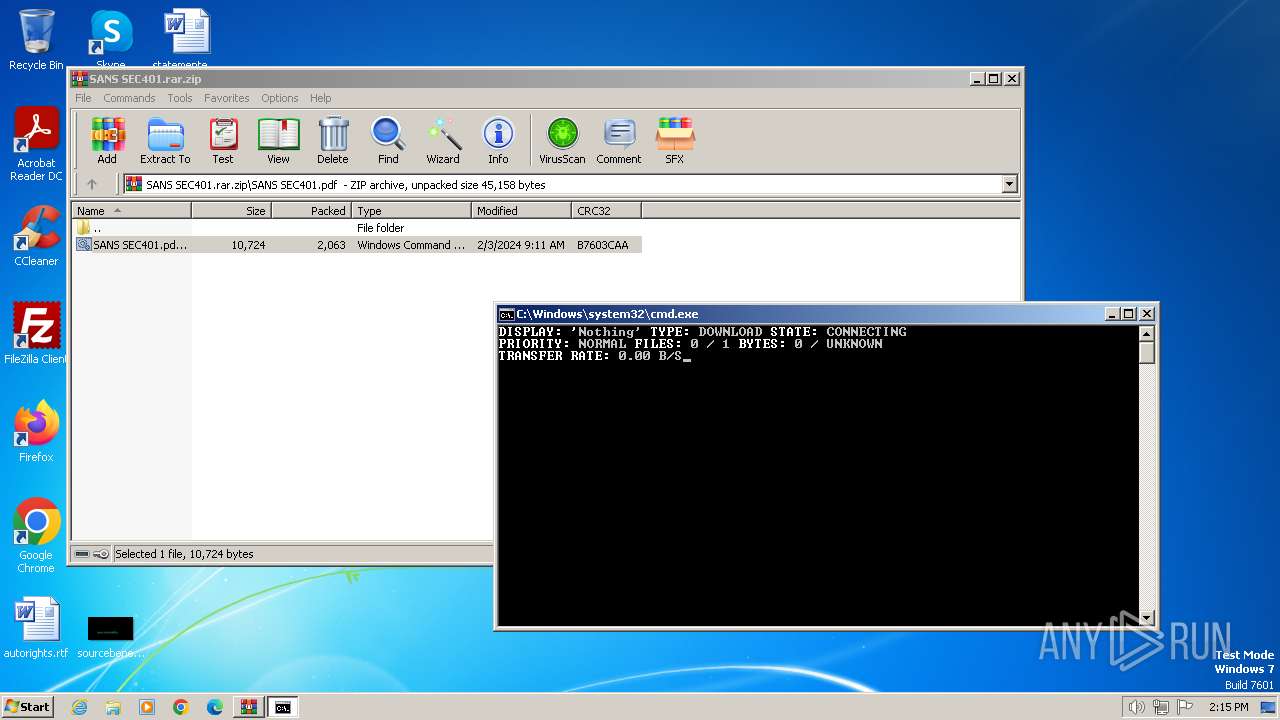Go up one folder level arrow
The image size is (1280, 720).
click(x=92, y=184)
